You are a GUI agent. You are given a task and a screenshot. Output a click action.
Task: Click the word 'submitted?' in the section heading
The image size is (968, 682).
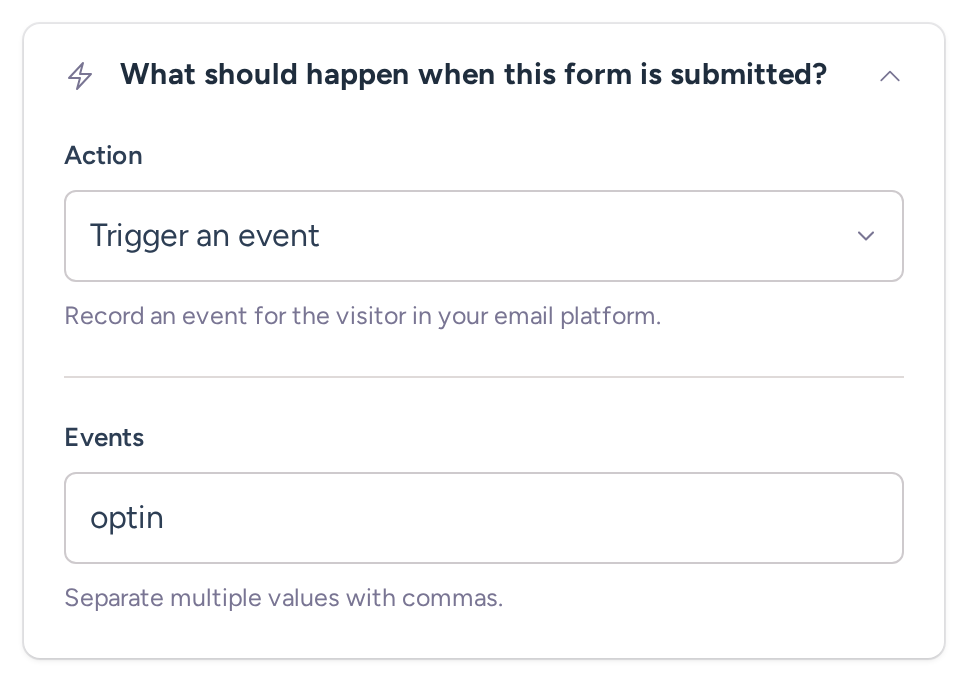(x=749, y=75)
